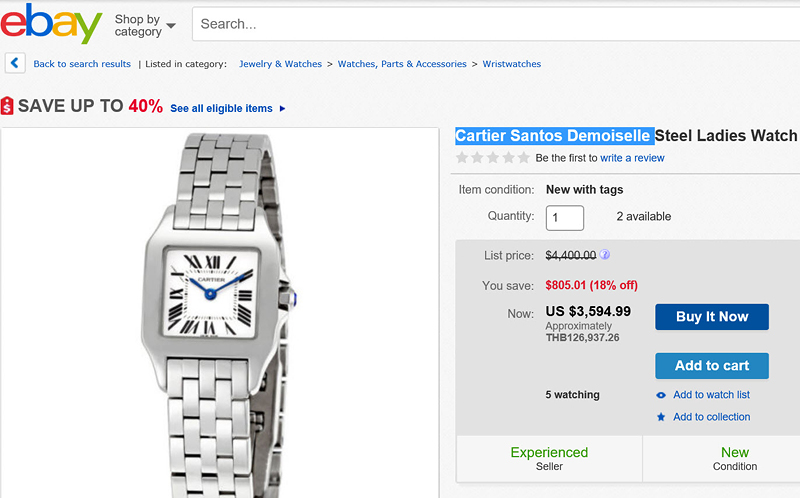Screen dimensions: 800x498
Task: Click the eye icon for watch list
Action: [661, 395]
